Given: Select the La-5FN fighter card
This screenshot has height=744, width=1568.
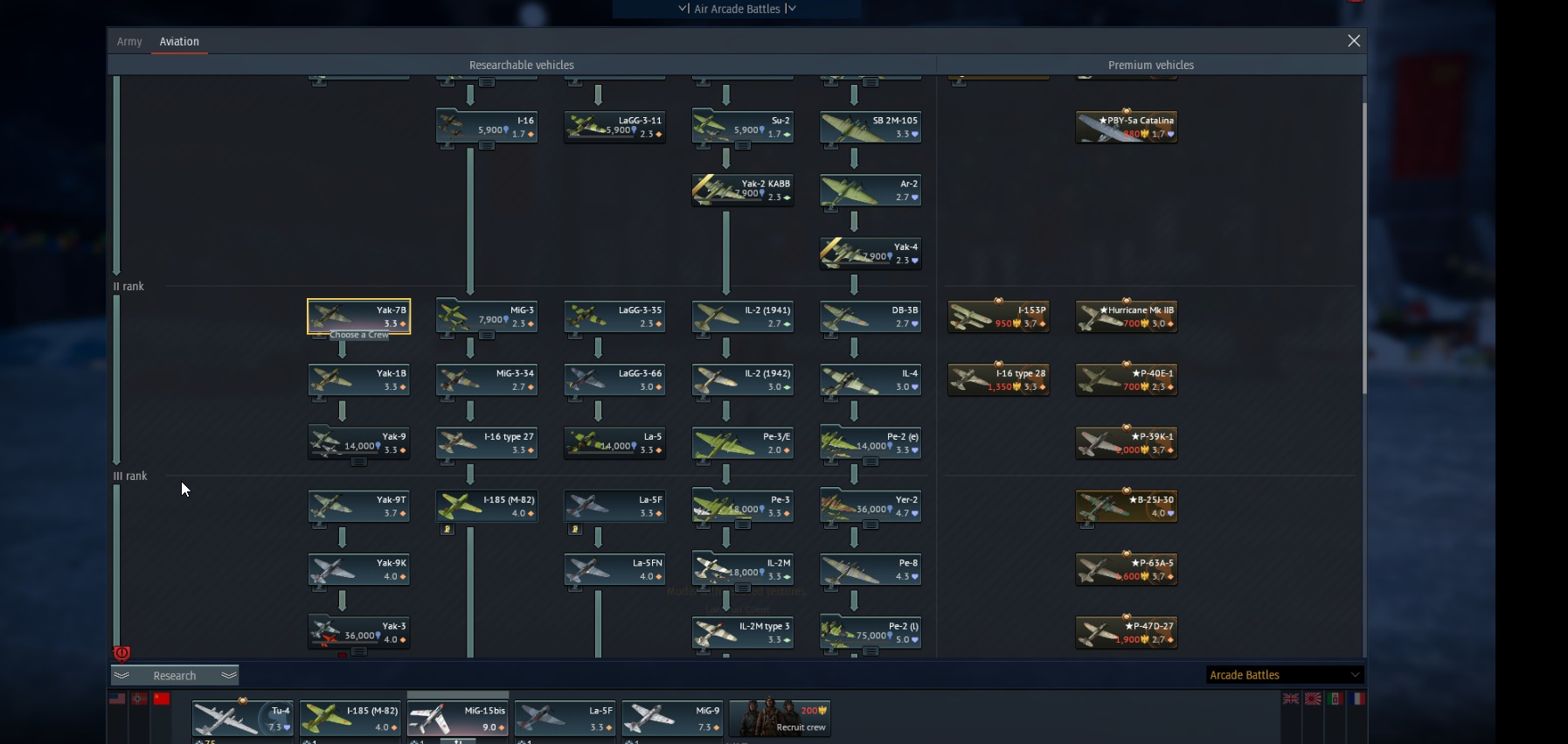Looking at the screenshot, I should click(614, 569).
